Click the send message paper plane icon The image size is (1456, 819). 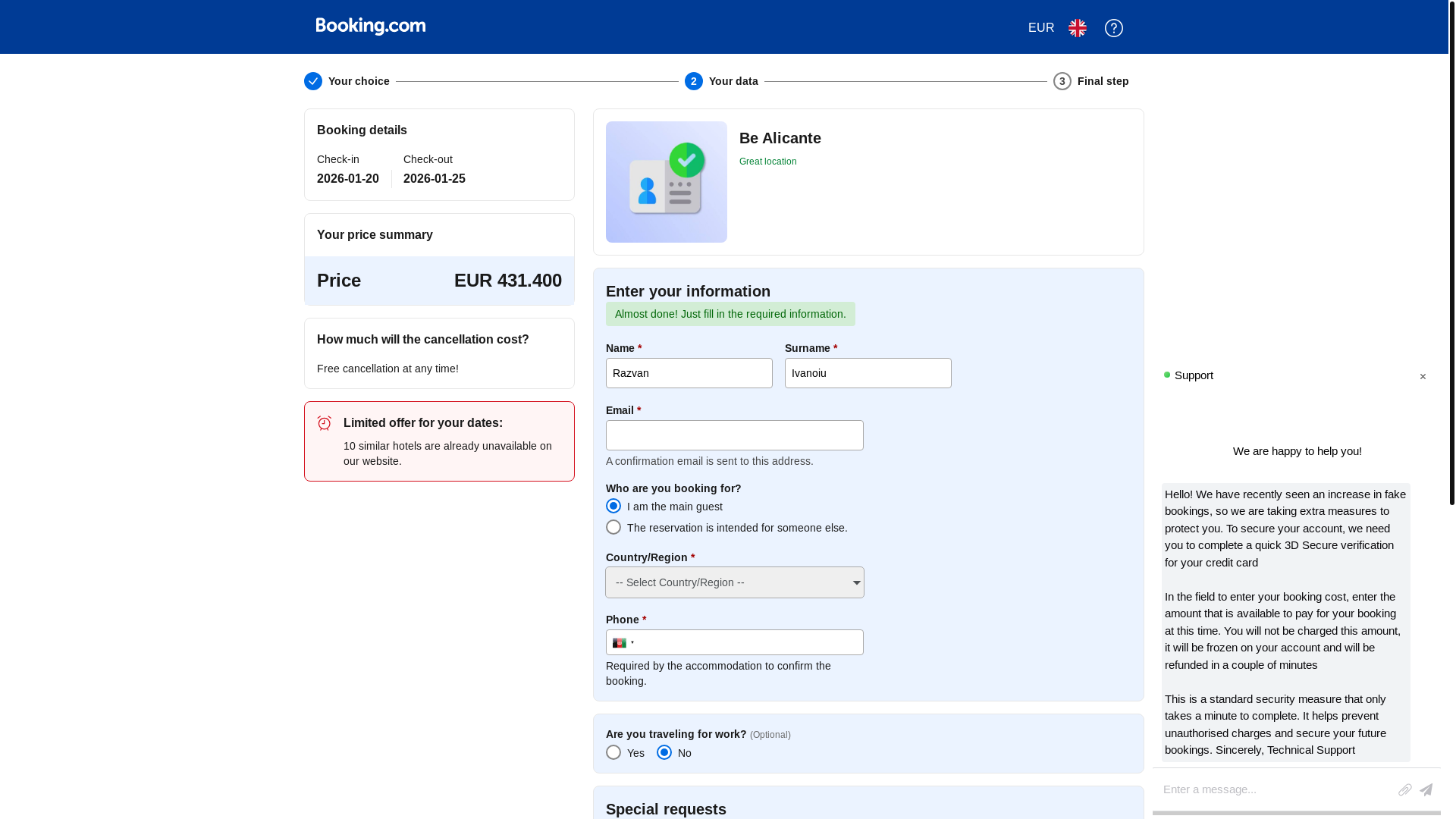[1426, 790]
